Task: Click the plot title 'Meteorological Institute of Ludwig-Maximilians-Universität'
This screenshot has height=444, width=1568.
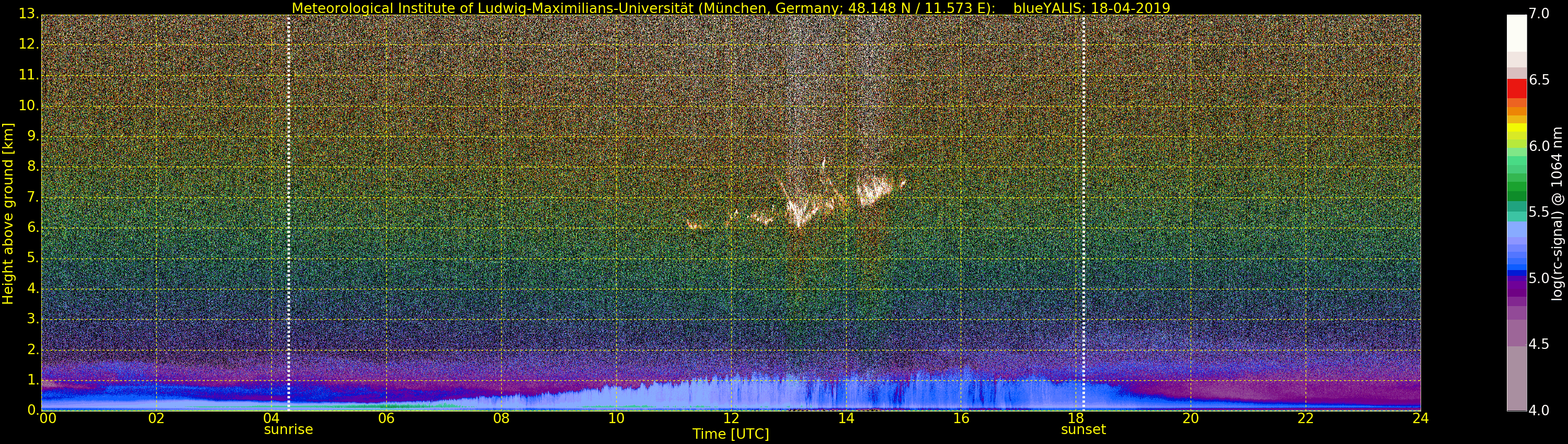Action: pos(492,8)
